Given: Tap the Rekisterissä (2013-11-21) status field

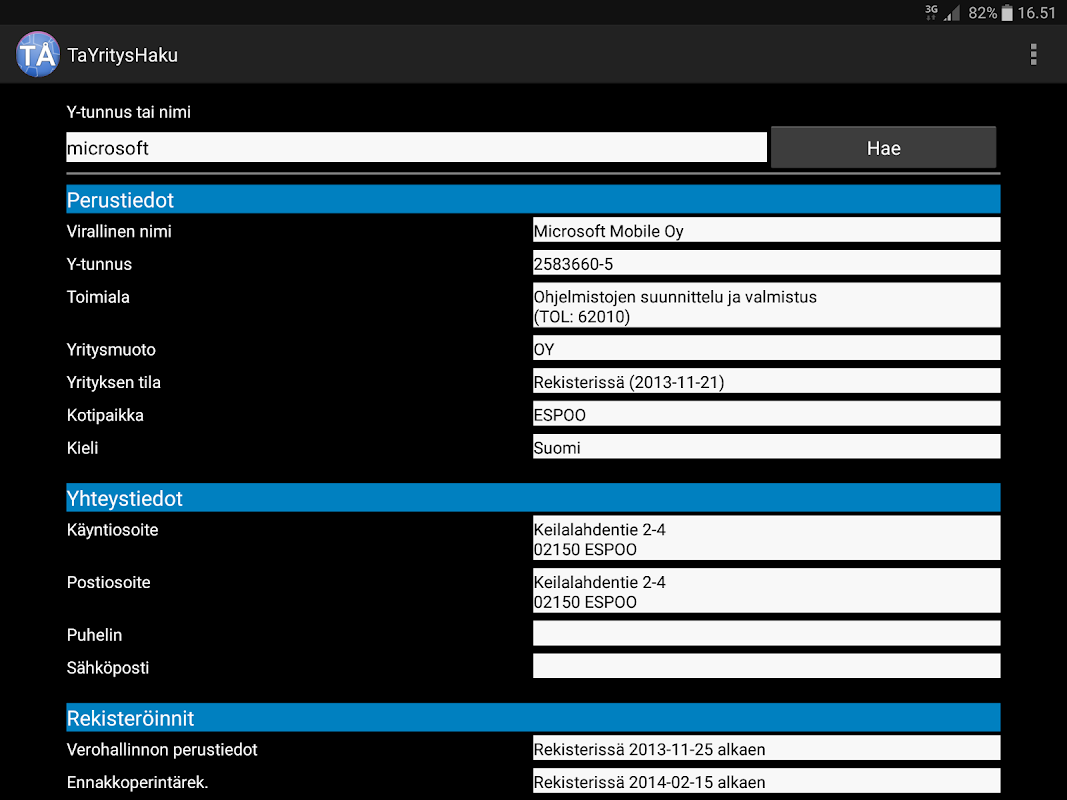Looking at the screenshot, I should point(766,381).
